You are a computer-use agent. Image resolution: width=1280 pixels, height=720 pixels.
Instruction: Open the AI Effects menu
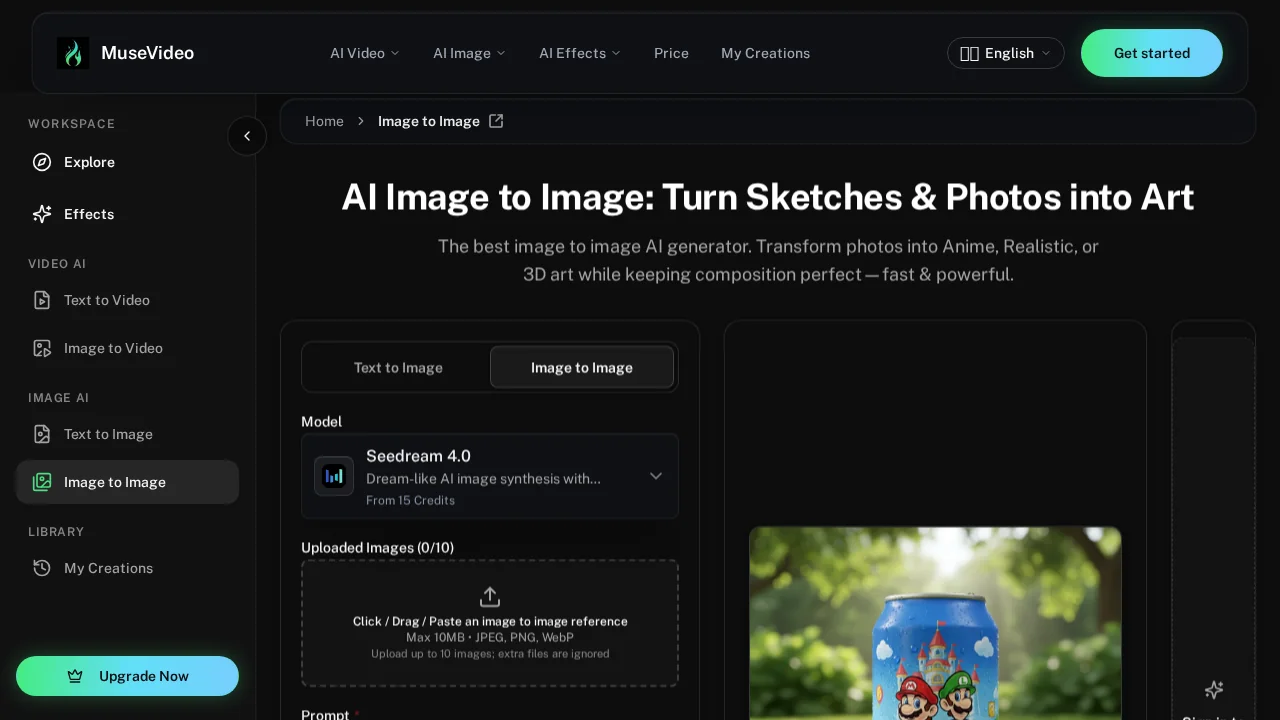click(x=579, y=53)
